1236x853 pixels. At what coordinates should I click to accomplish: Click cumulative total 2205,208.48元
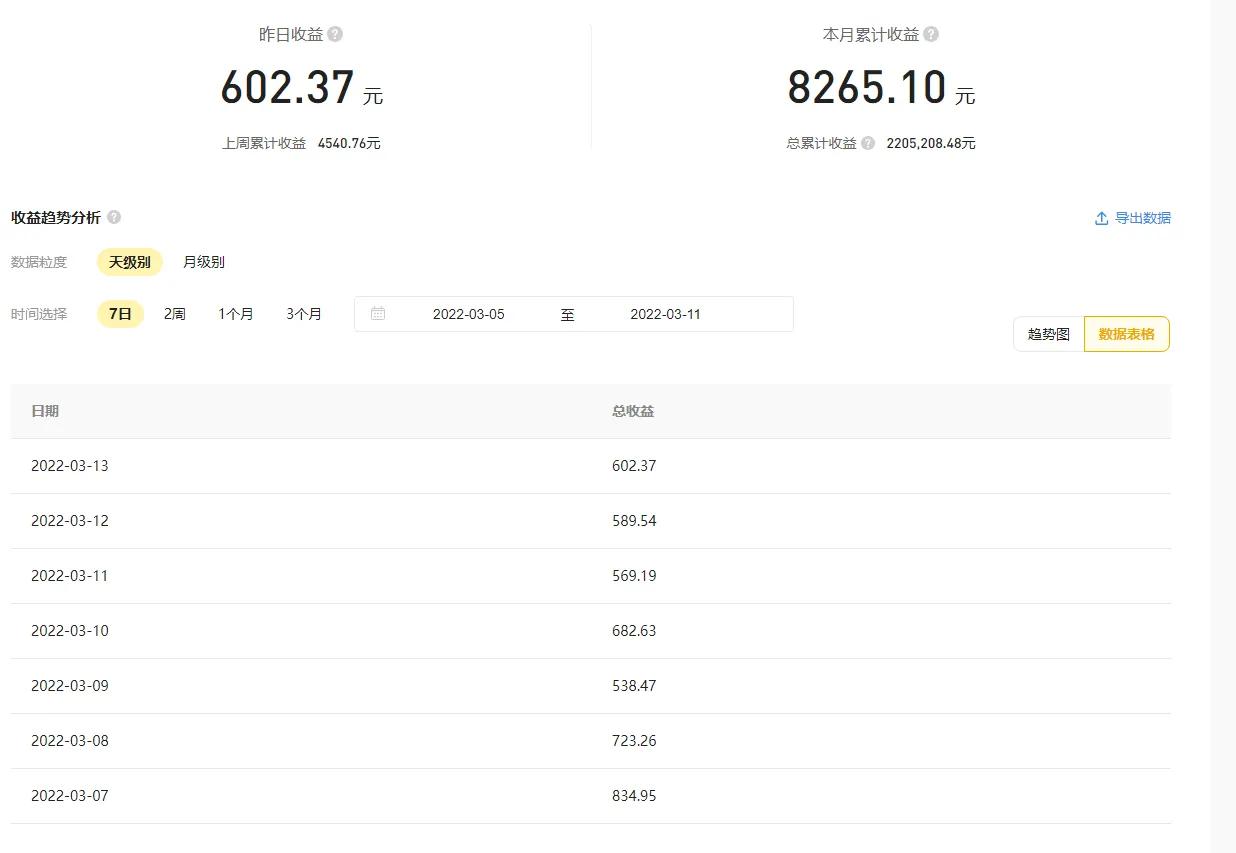[x=931, y=143]
